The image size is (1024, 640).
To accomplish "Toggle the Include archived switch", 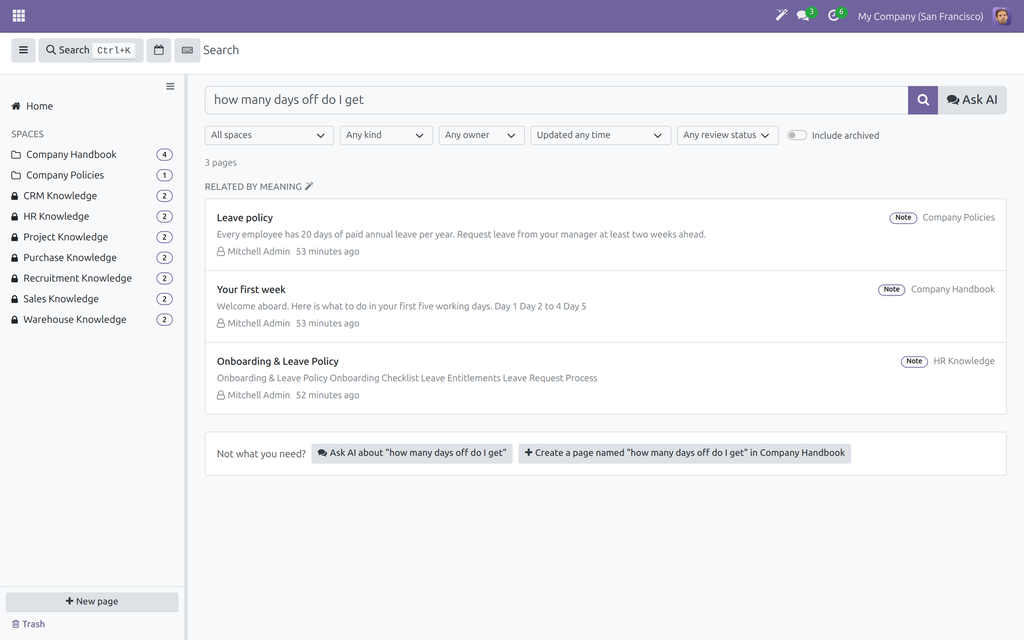I will tap(796, 135).
